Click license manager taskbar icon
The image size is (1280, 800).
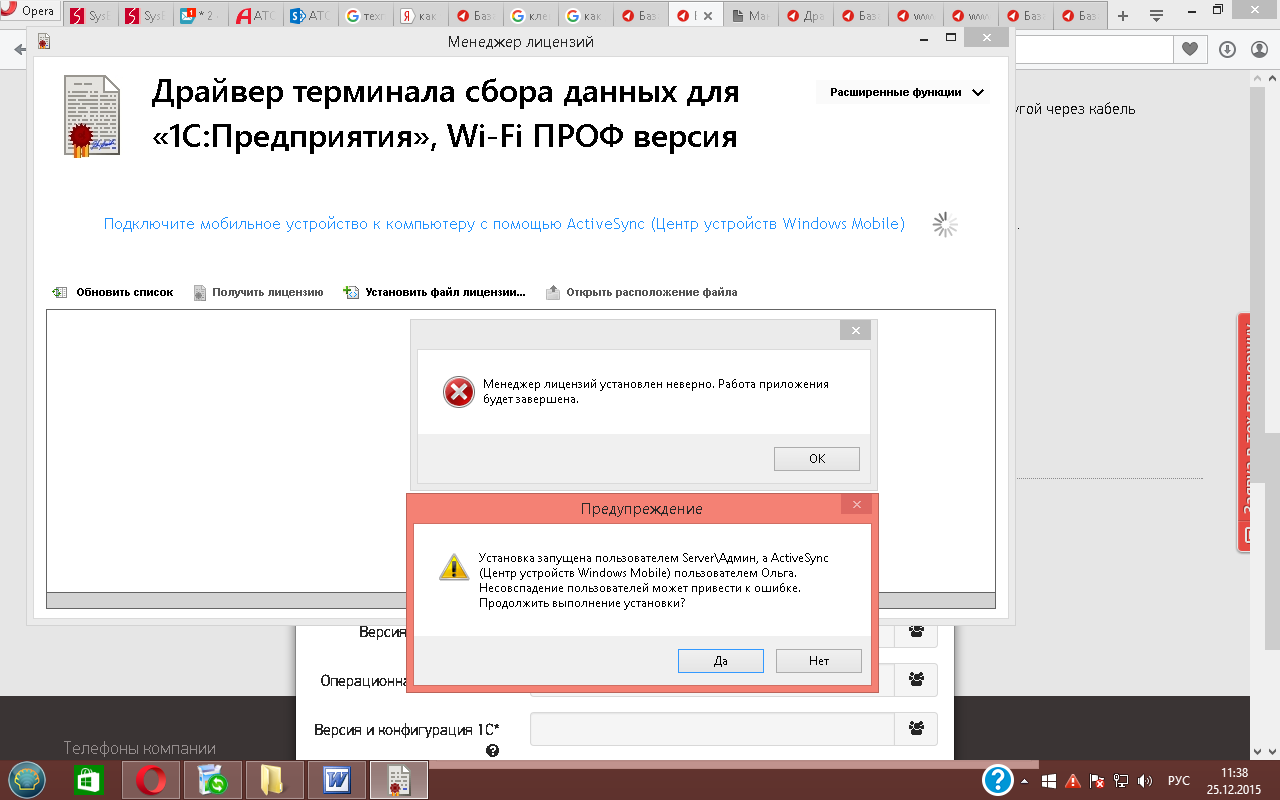pyautogui.click(x=399, y=780)
